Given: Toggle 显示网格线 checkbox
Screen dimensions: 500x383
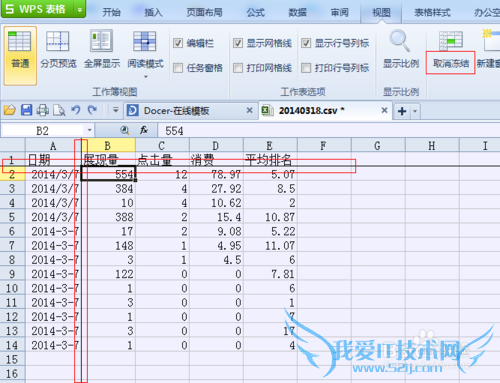Looking at the screenshot, I should (x=238, y=43).
